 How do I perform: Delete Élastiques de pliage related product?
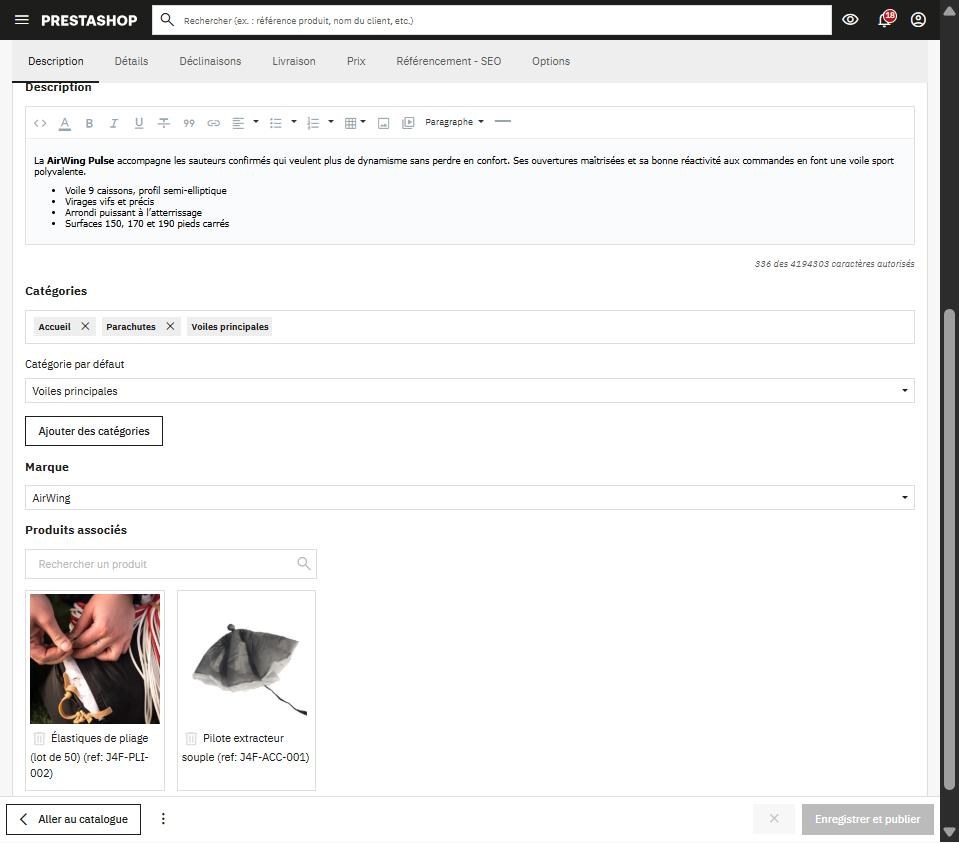[x=39, y=738]
